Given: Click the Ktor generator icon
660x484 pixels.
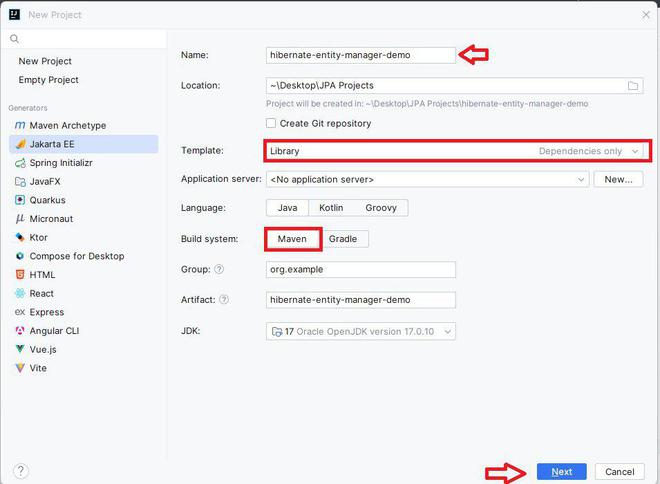Looking at the screenshot, I should click(20, 237).
